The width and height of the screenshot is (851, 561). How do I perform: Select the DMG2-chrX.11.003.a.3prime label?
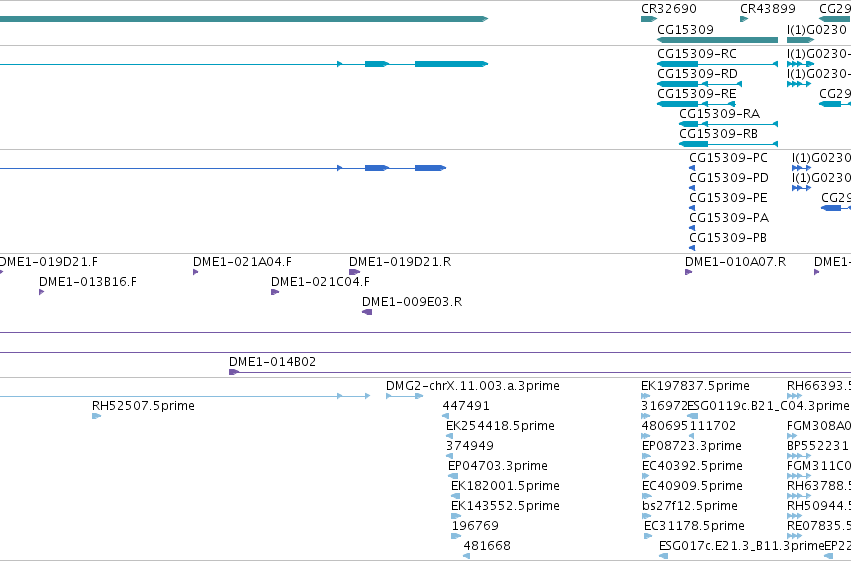pyautogui.click(x=473, y=386)
